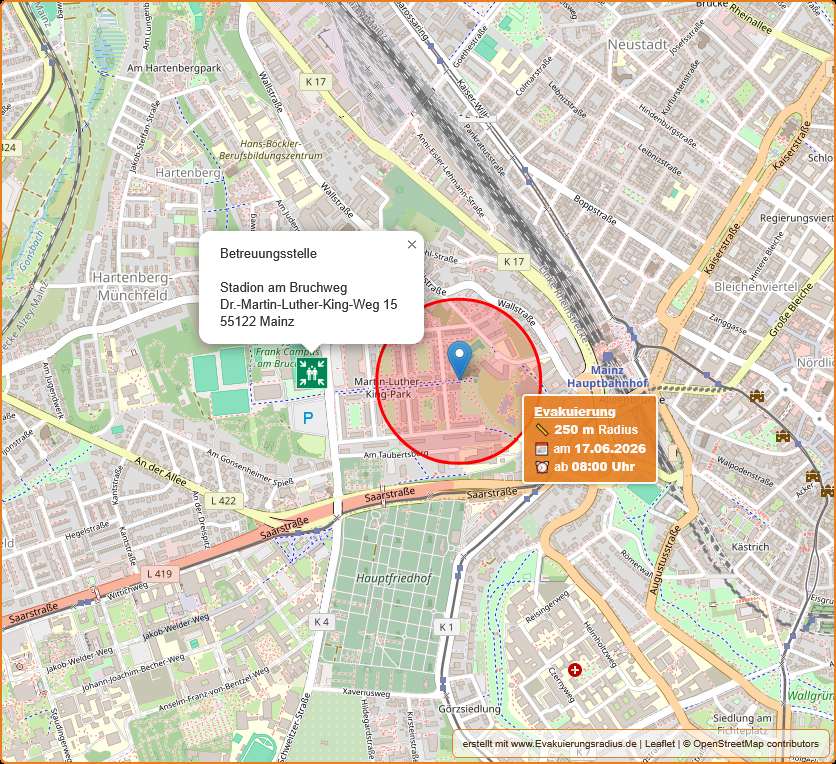The width and height of the screenshot is (836, 764).
Task: Click the Anselm-Franz-von-Bentzel-Weg label
Action: [214, 689]
